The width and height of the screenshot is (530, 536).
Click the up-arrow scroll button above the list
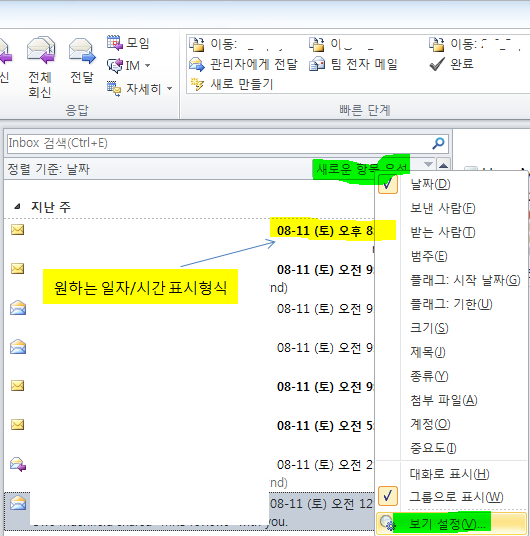pyautogui.click(x=443, y=165)
